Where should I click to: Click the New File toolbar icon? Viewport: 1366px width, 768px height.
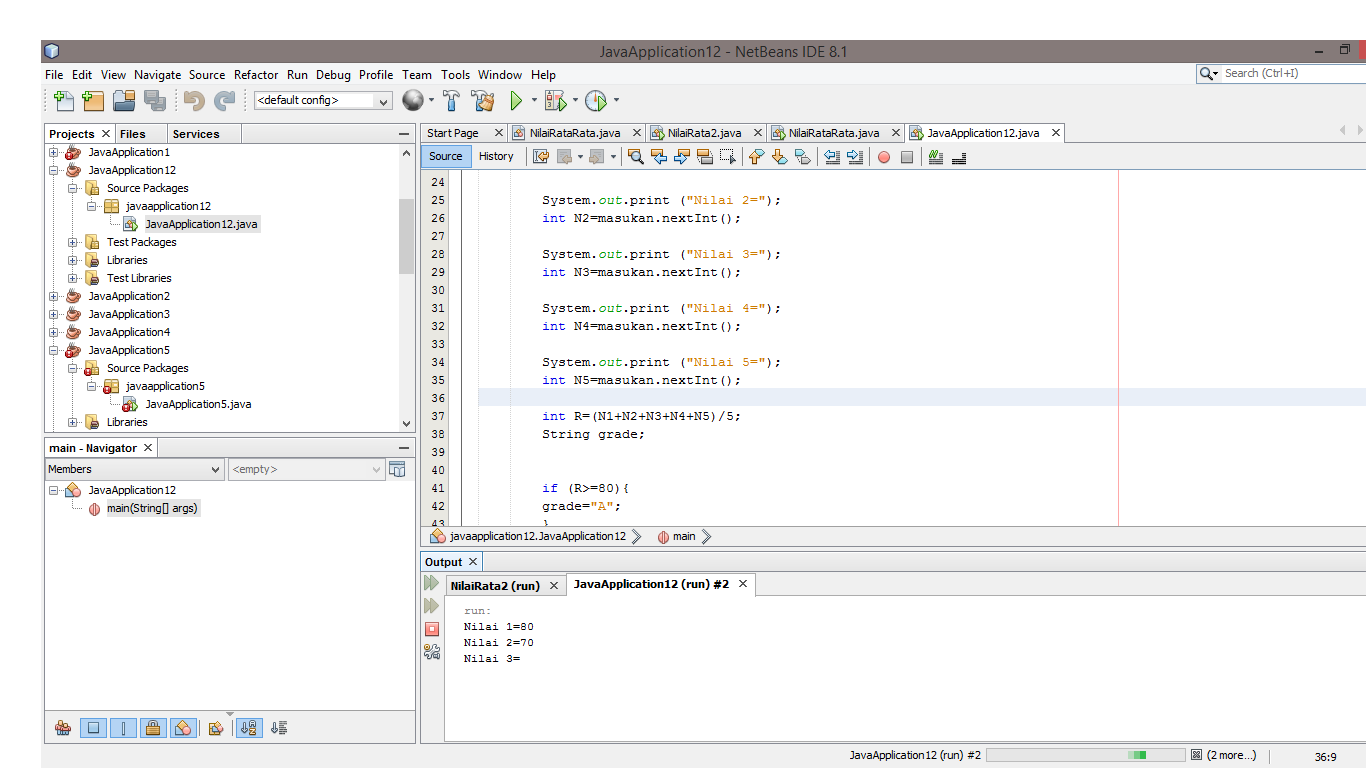(64, 100)
